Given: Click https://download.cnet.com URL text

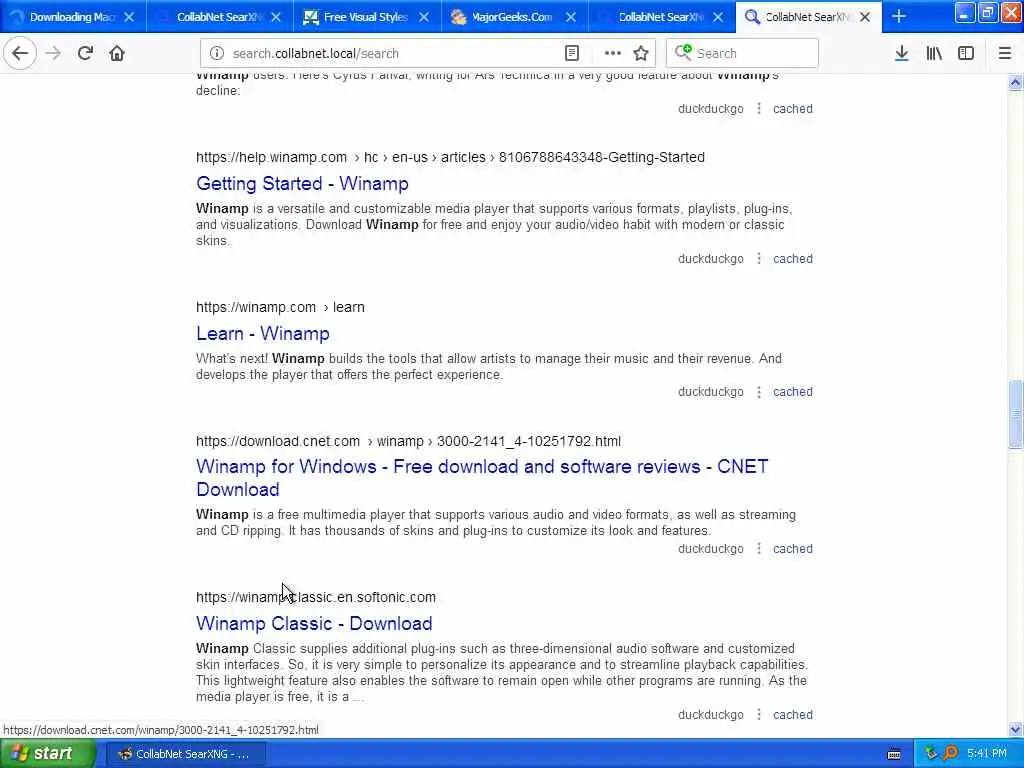Looking at the screenshot, I should click(278, 441).
